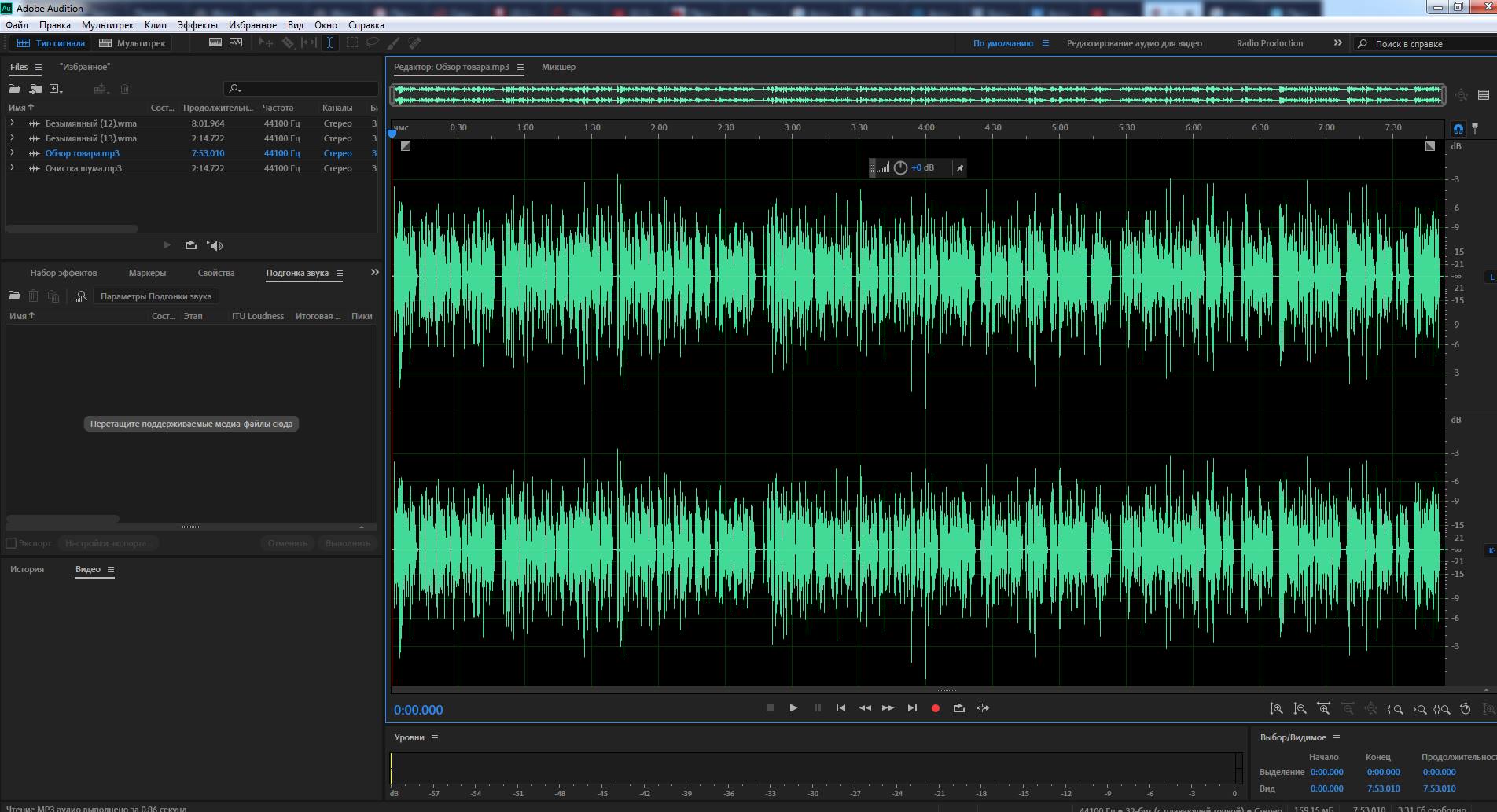Click Import File icon in Files panel
This screenshot has width=1497, height=812.
coord(35,89)
